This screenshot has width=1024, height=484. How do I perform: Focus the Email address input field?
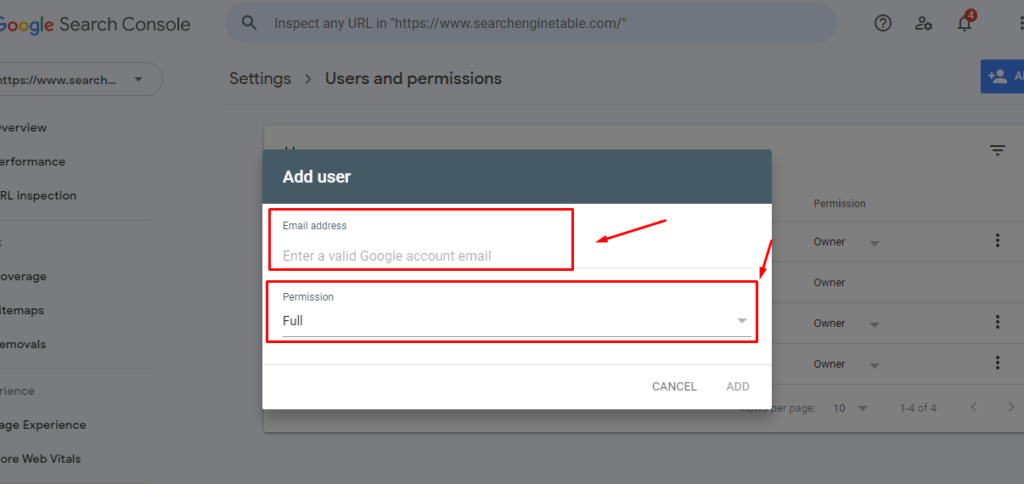[420, 256]
